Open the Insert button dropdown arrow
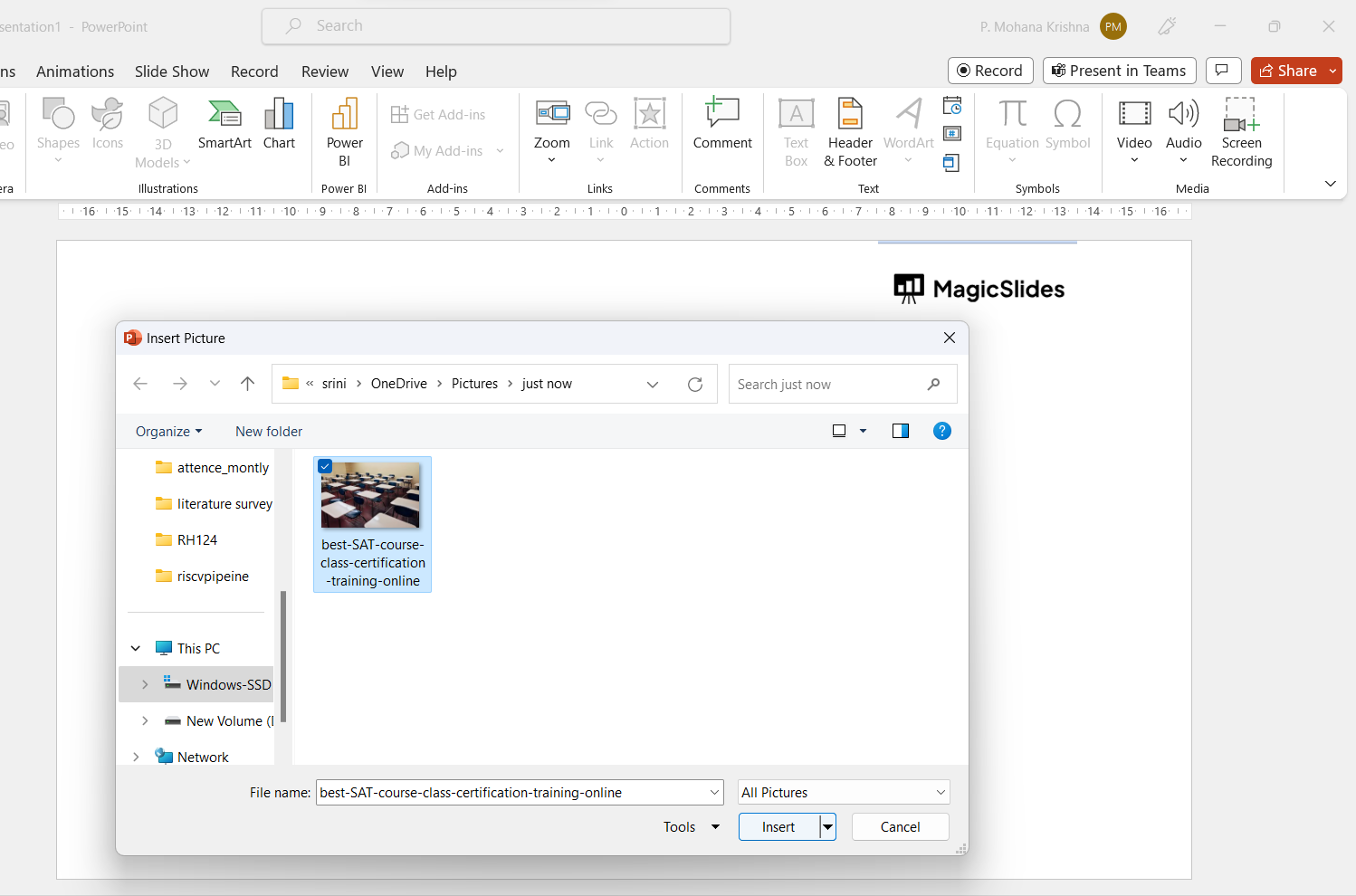The width and height of the screenshot is (1356, 896). (827, 827)
